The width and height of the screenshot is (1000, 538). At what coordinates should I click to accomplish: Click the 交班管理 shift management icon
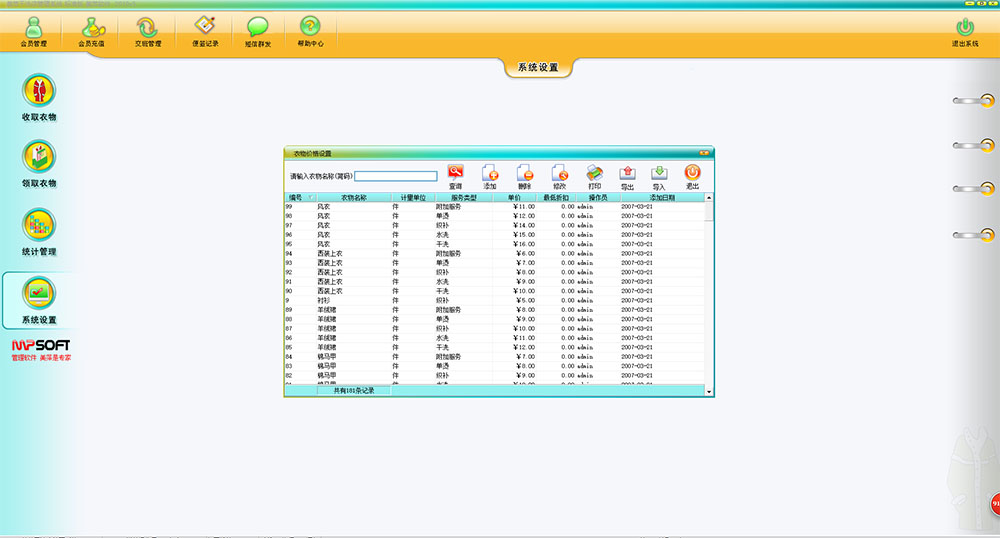click(147, 31)
